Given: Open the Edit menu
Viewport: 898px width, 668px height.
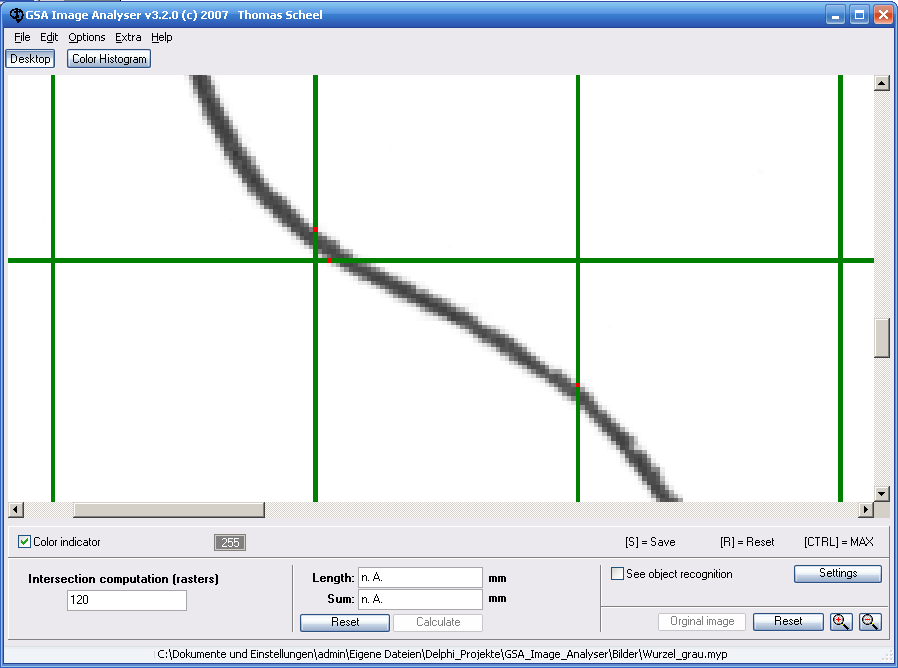Looking at the screenshot, I should pyautogui.click(x=49, y=37).
